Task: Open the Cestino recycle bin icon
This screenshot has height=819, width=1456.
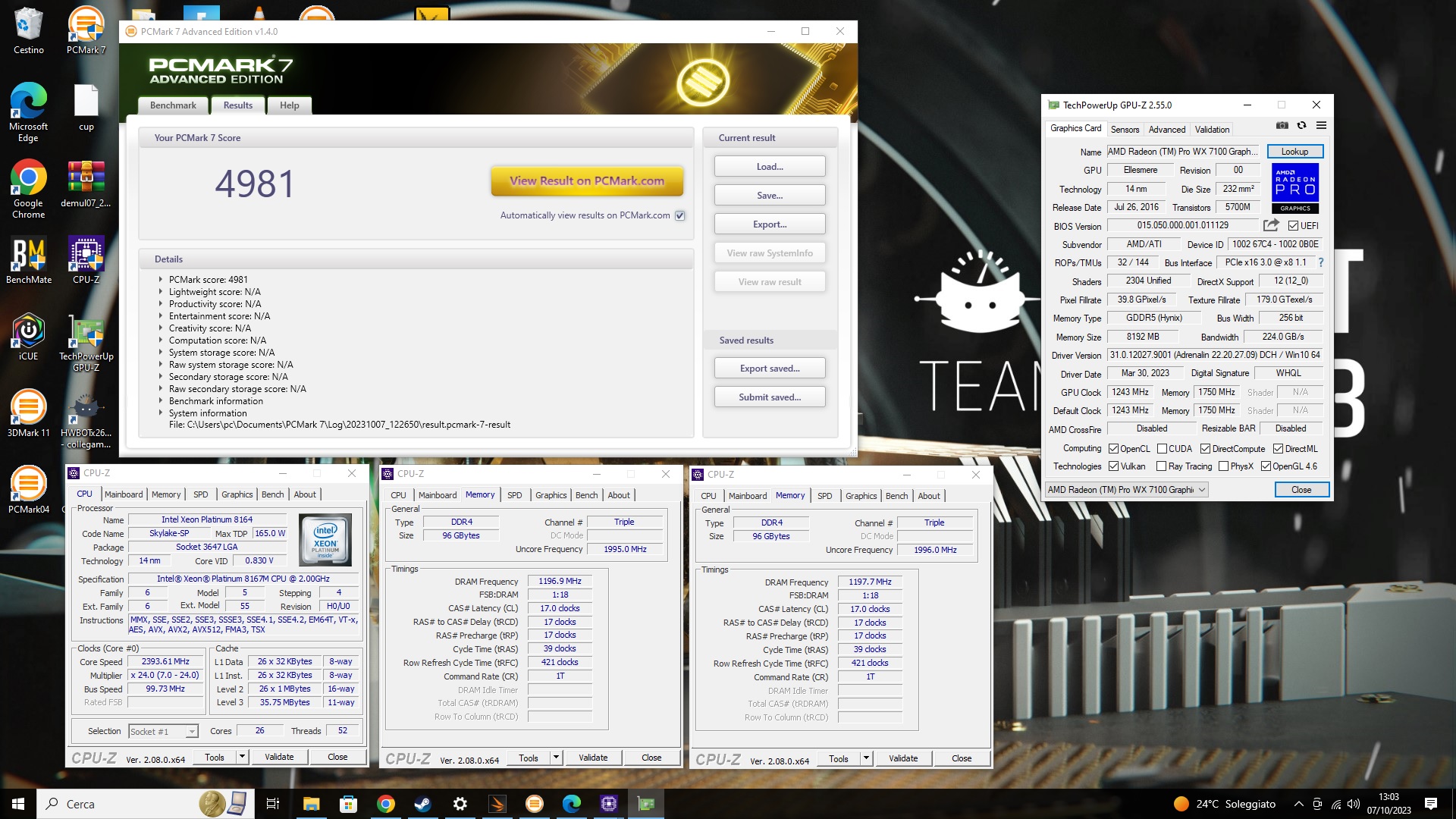Action: [28, 31]
